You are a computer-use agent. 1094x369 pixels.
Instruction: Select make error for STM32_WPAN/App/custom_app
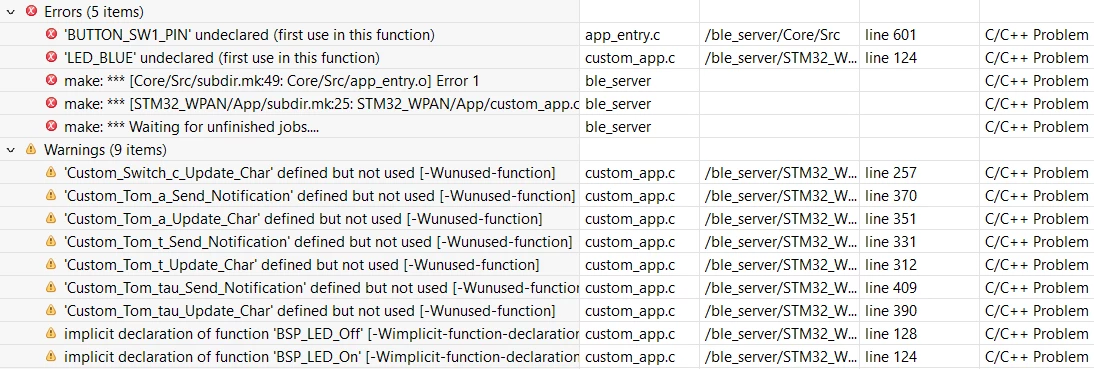(x=321, y=103)
